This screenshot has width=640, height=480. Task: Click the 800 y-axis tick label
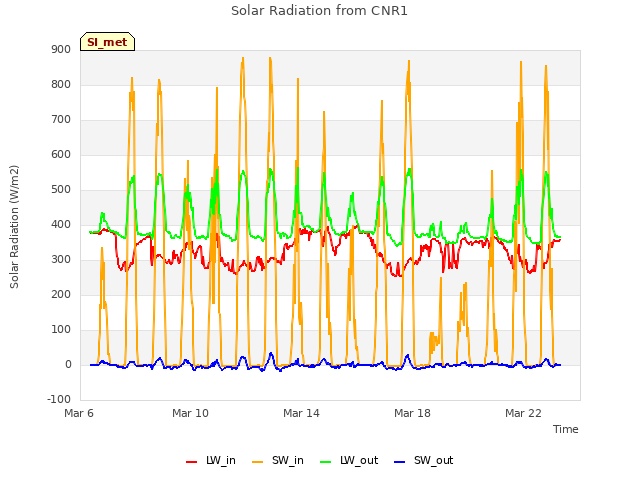(x=61, y=85)
